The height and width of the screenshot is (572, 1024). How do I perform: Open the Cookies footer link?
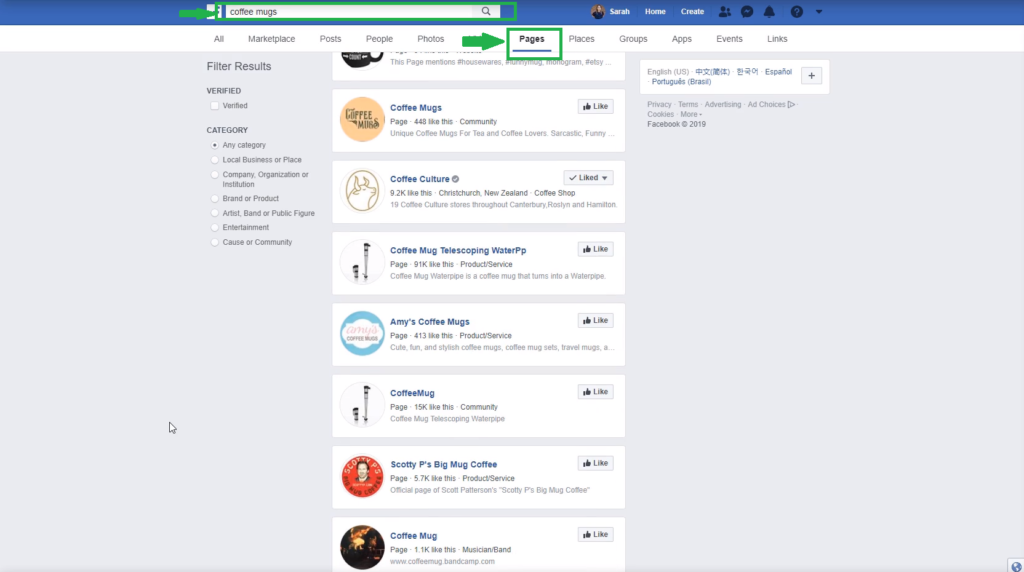pos(660,114)
